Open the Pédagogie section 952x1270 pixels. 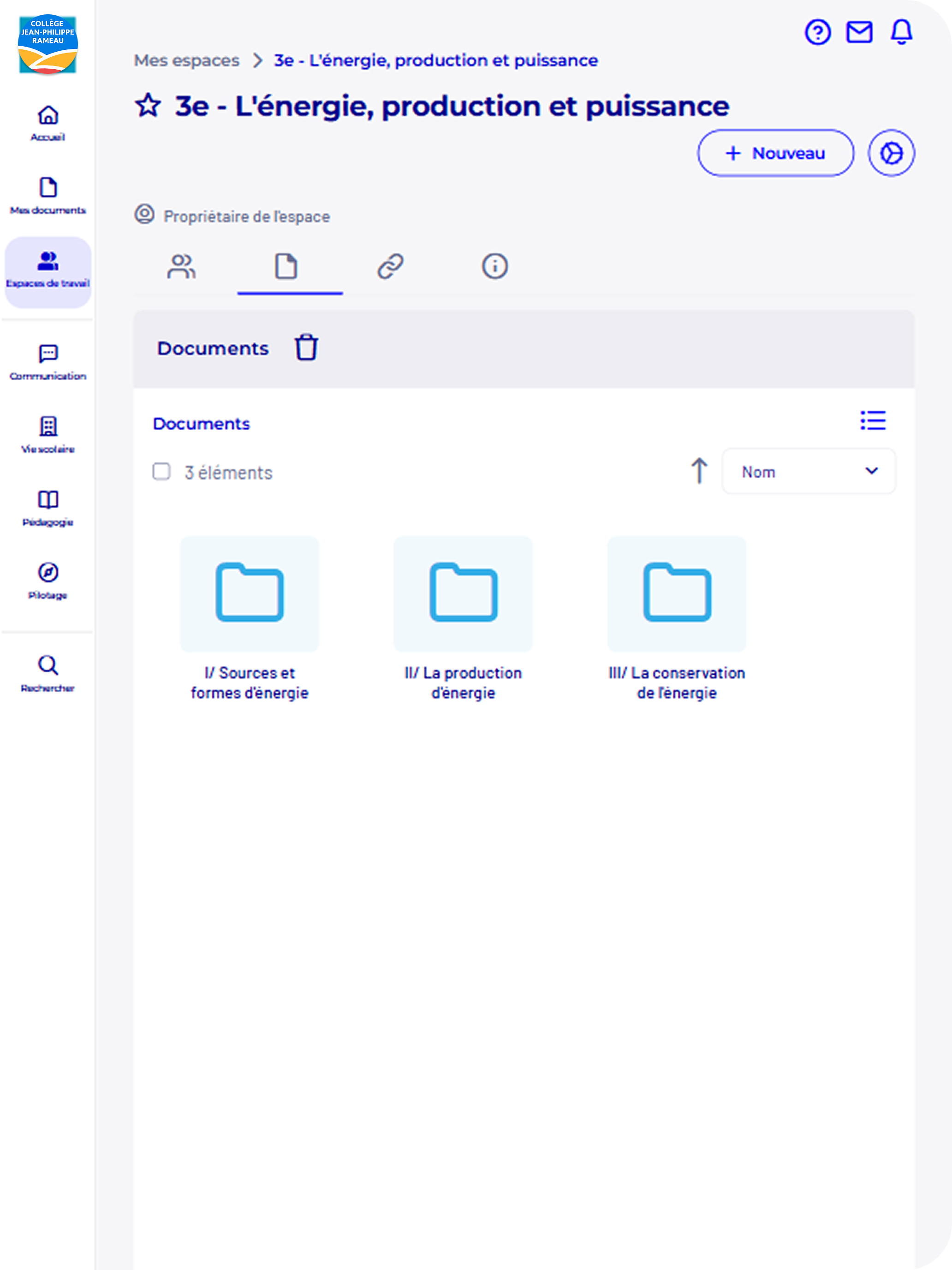click(x=48, y=509)
